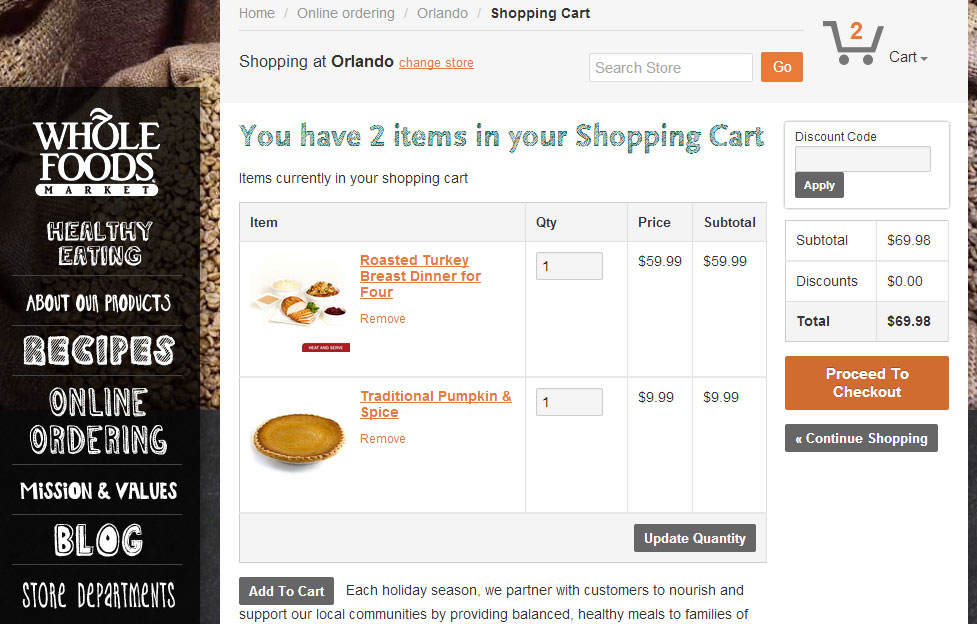Select the turkey dinner quantity field

click(569, 266)
